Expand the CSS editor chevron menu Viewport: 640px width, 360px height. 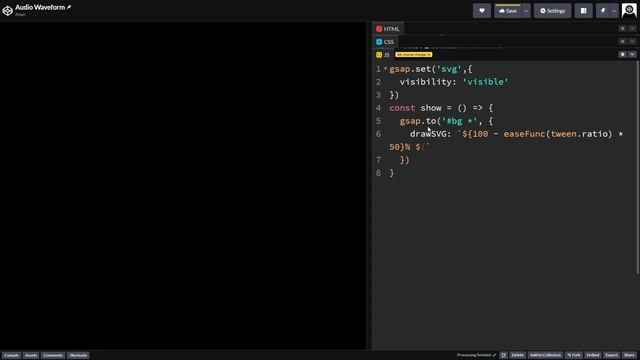click(632, 42)
